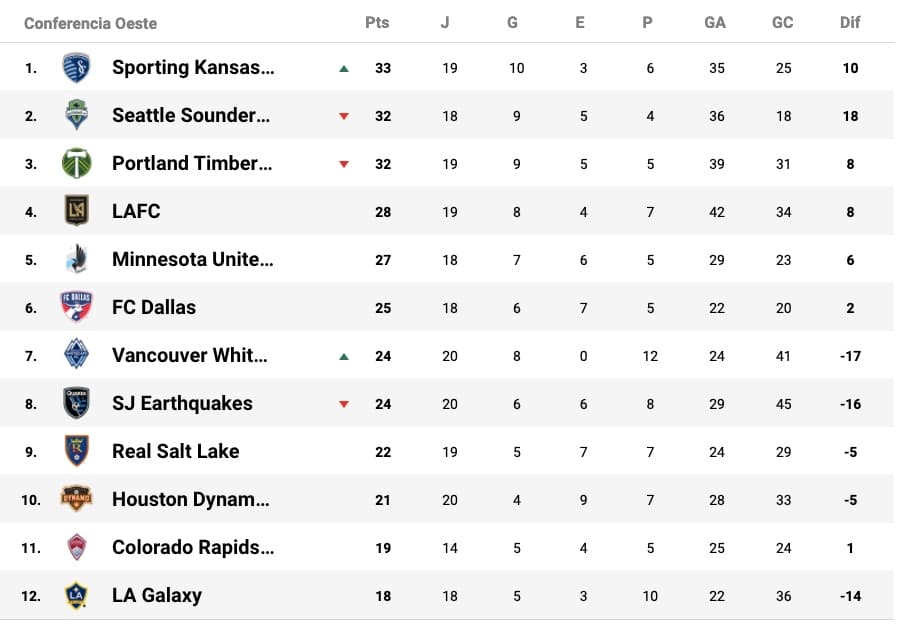Click red down arrow beside Seattle Sounders
This screenshot has height=624, width=900.
pos(344,116)
